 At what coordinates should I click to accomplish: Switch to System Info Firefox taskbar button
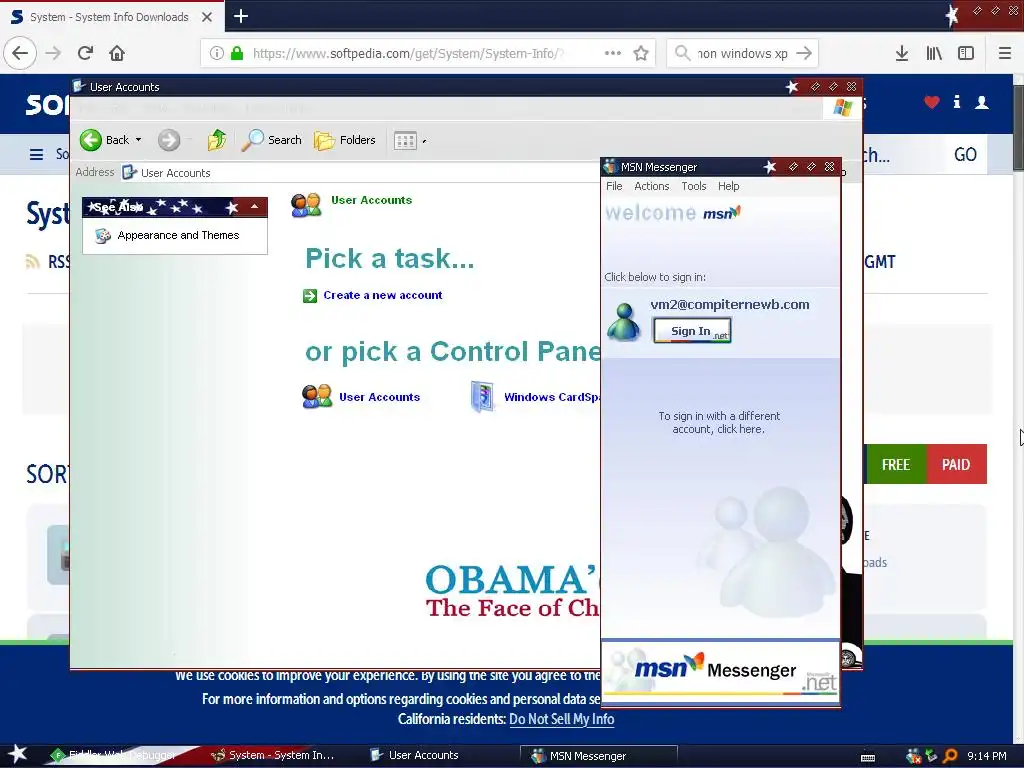pyautogui.click(x=274, y=755)
